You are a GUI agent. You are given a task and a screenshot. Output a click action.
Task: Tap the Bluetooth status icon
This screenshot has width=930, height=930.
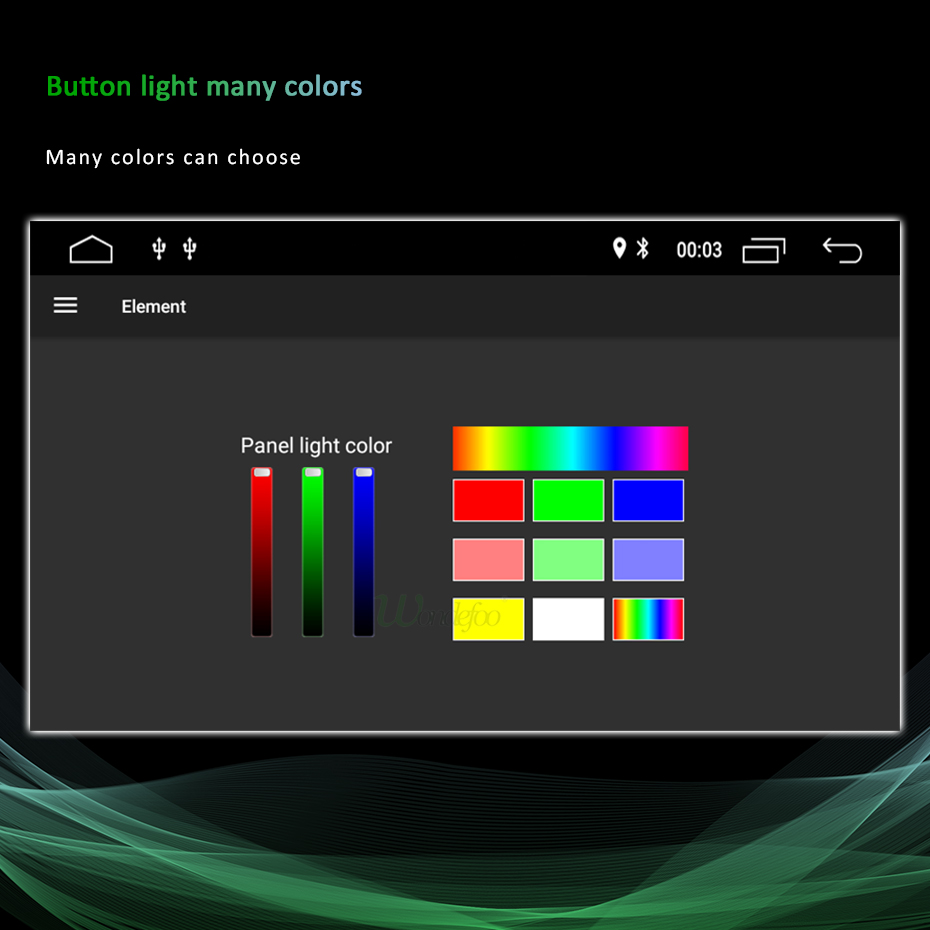643,248
